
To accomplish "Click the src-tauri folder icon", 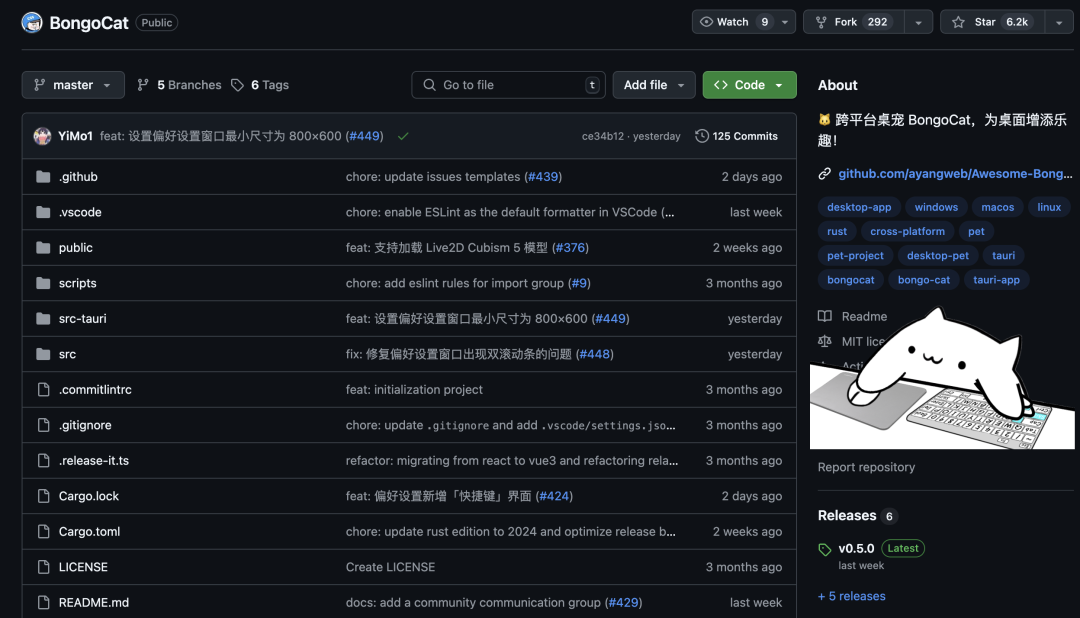I will pyautogui.click(x=43, y=319).
